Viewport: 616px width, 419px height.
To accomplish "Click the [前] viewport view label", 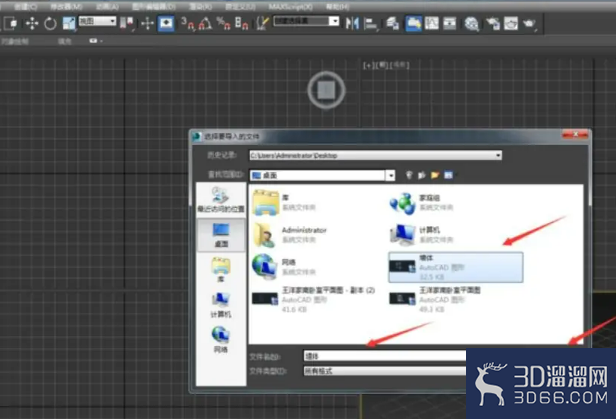I will pyautogui.click(x=382, y=65).
